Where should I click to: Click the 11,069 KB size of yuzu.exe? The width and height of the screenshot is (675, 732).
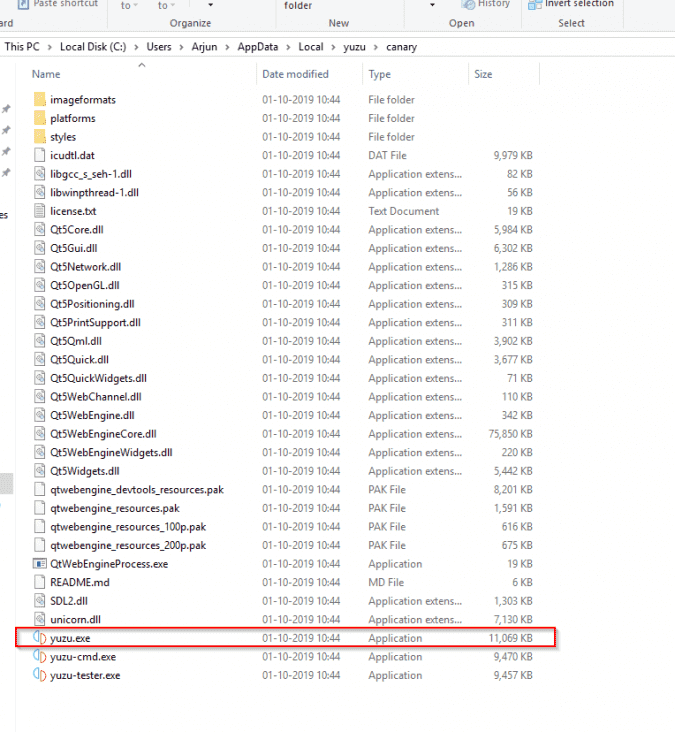pyautogui.click(x=510, y=638)
